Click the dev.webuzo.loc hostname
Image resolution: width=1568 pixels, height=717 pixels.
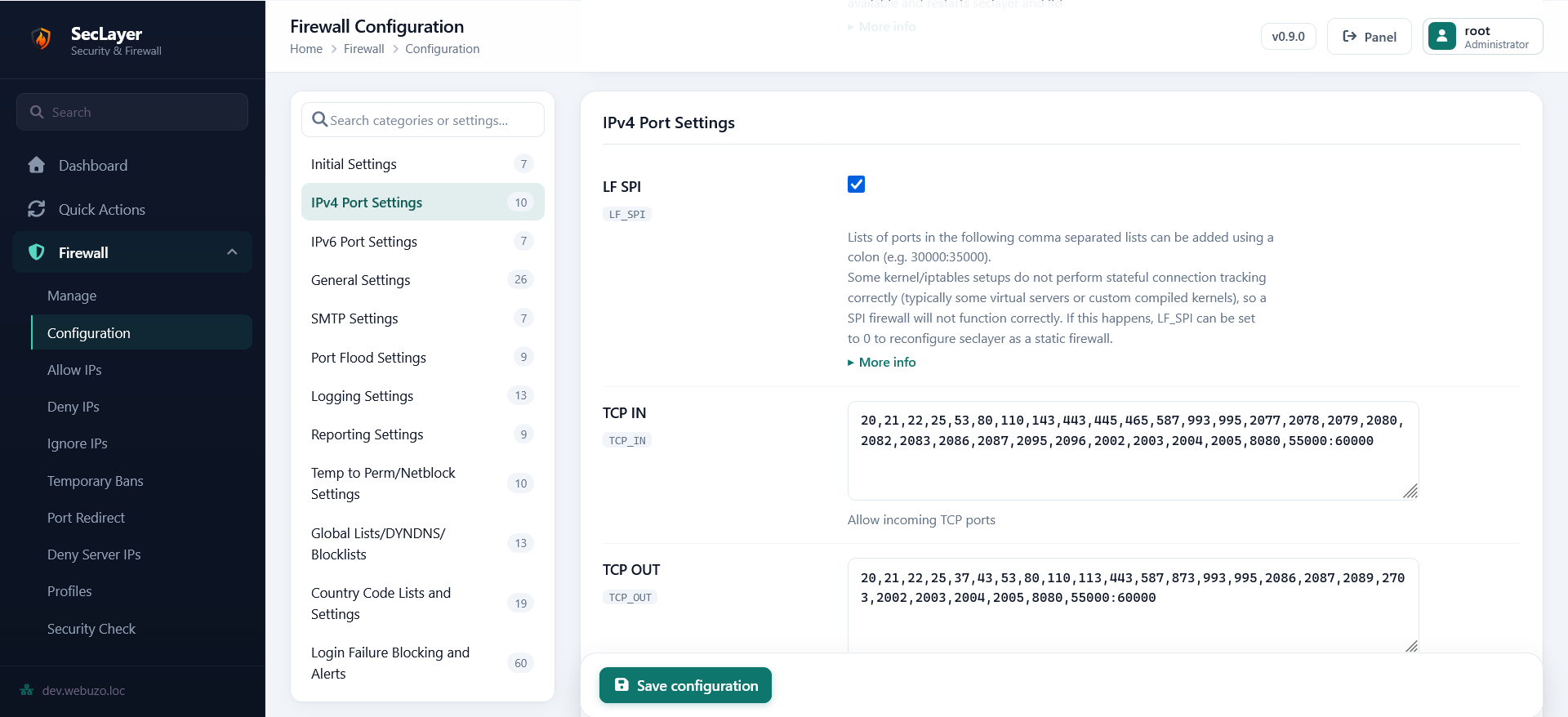tap(83, 690)
